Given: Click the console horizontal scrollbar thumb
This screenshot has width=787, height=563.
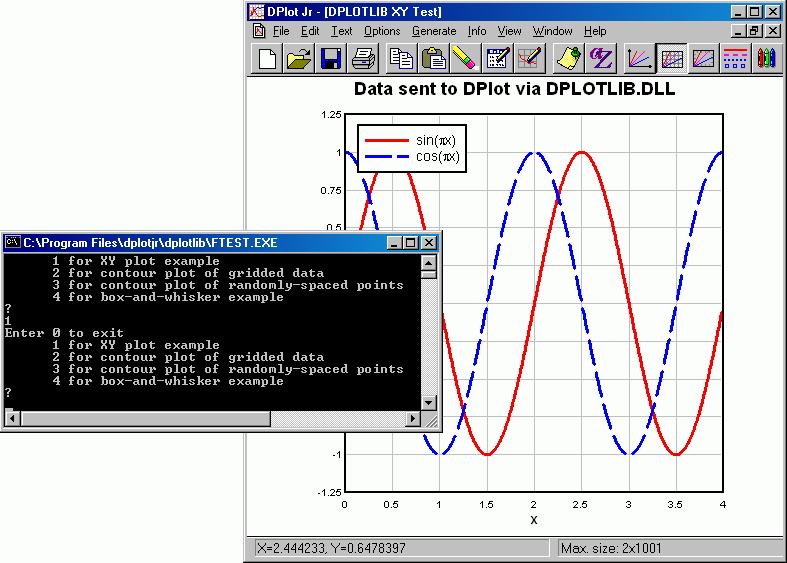Looking at the screenshot, I should point(145,418).
